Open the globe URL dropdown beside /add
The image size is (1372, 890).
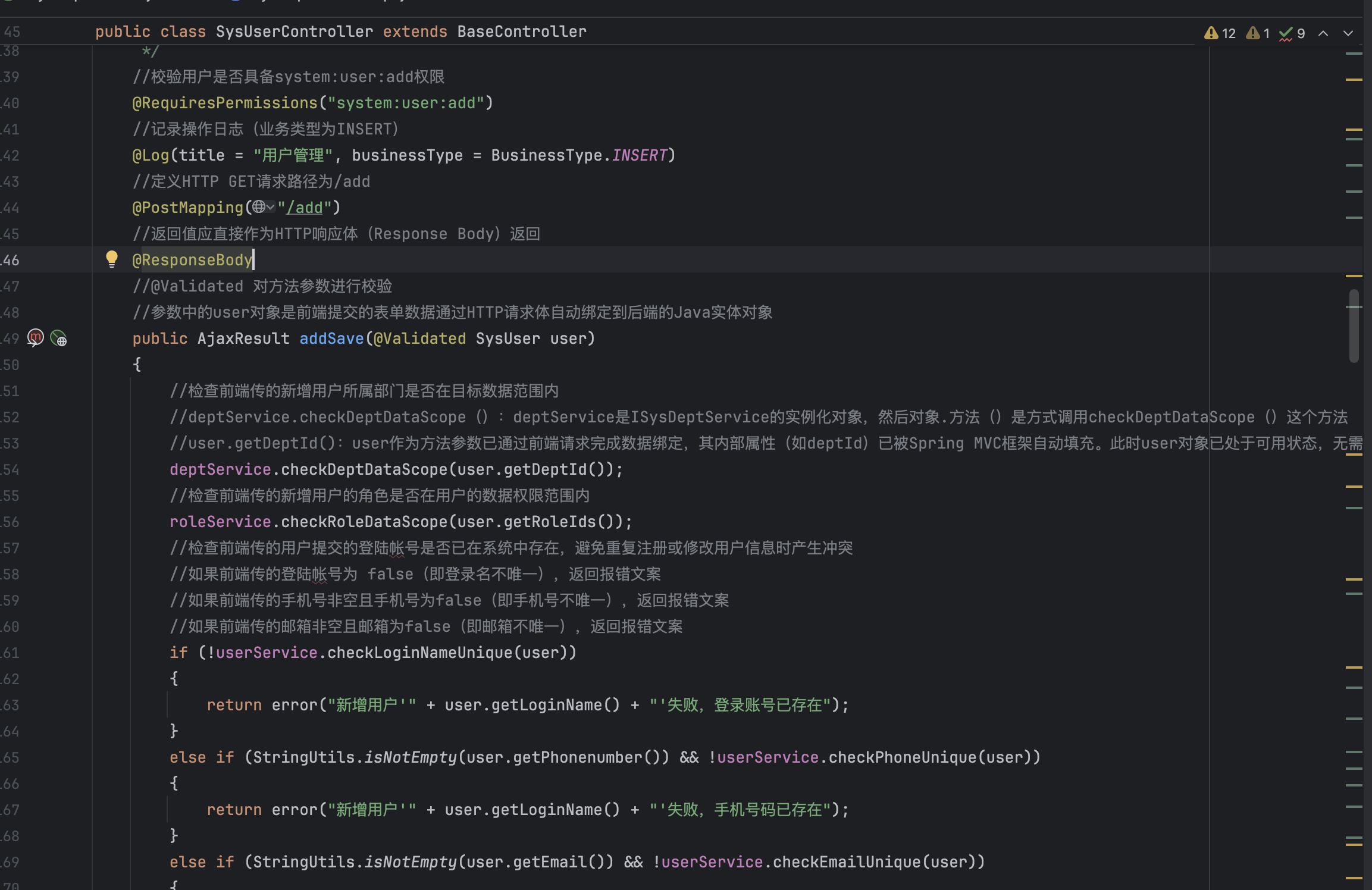pyautogui.click(x=263, y=207)
